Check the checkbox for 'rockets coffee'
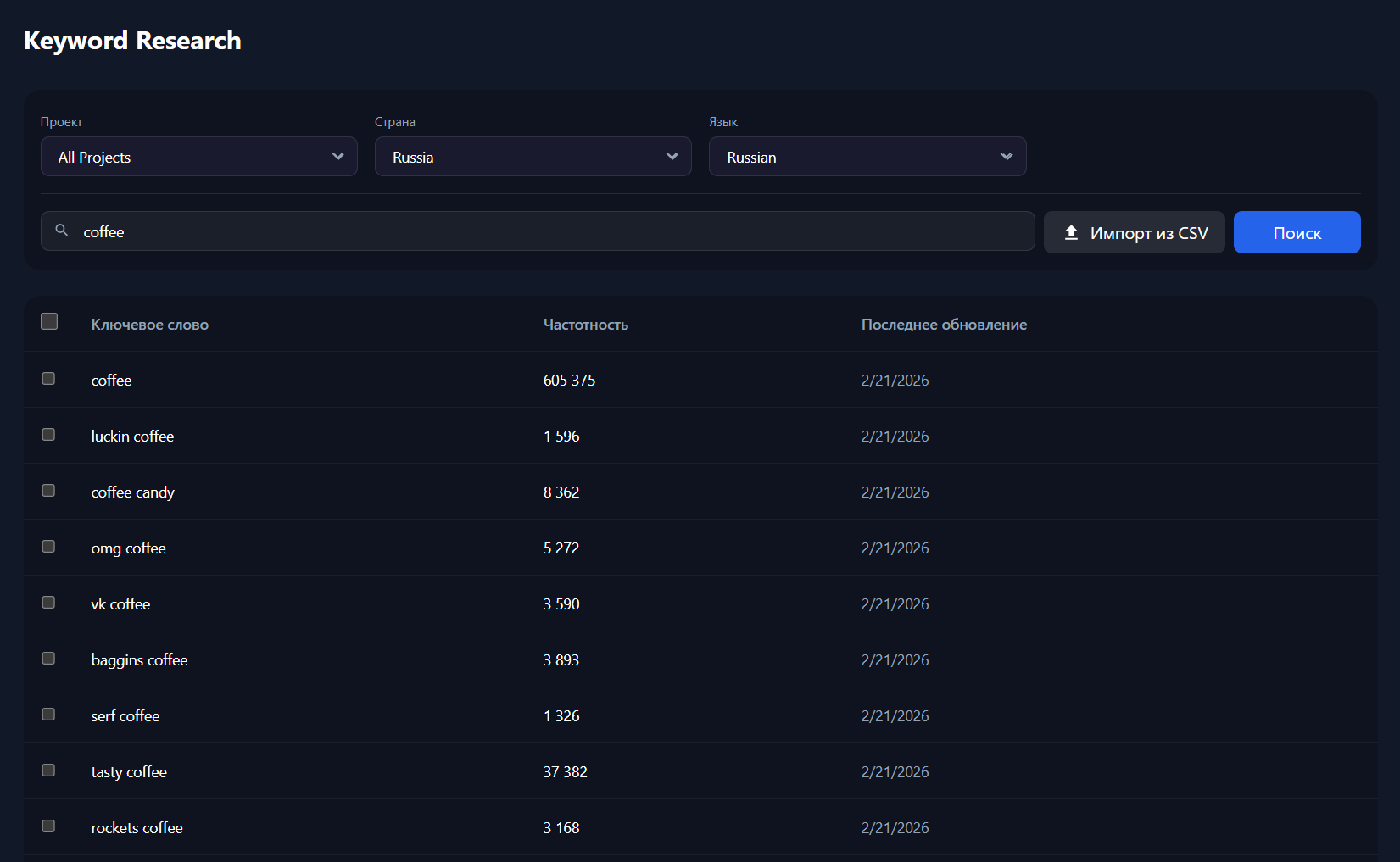This screenshot has width=1400, height=862. pos(48,826)
